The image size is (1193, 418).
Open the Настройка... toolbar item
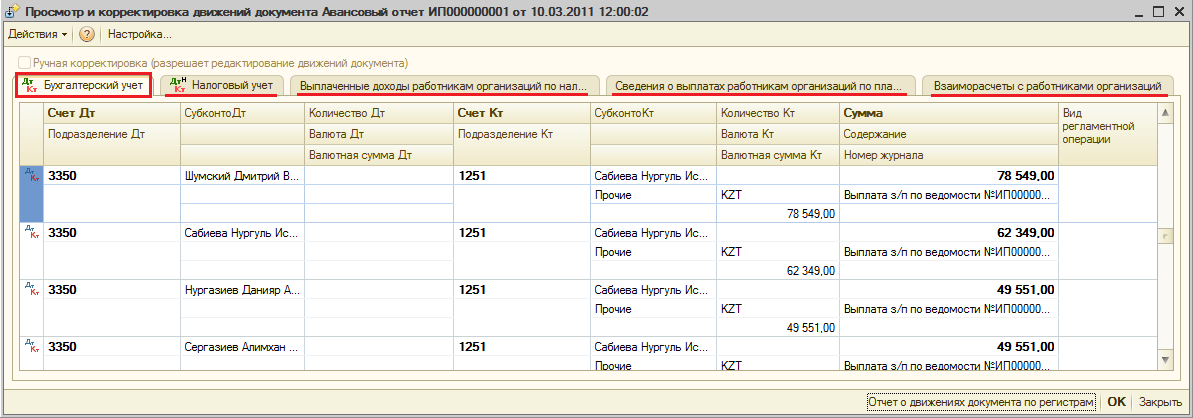(x=139, y=35)
